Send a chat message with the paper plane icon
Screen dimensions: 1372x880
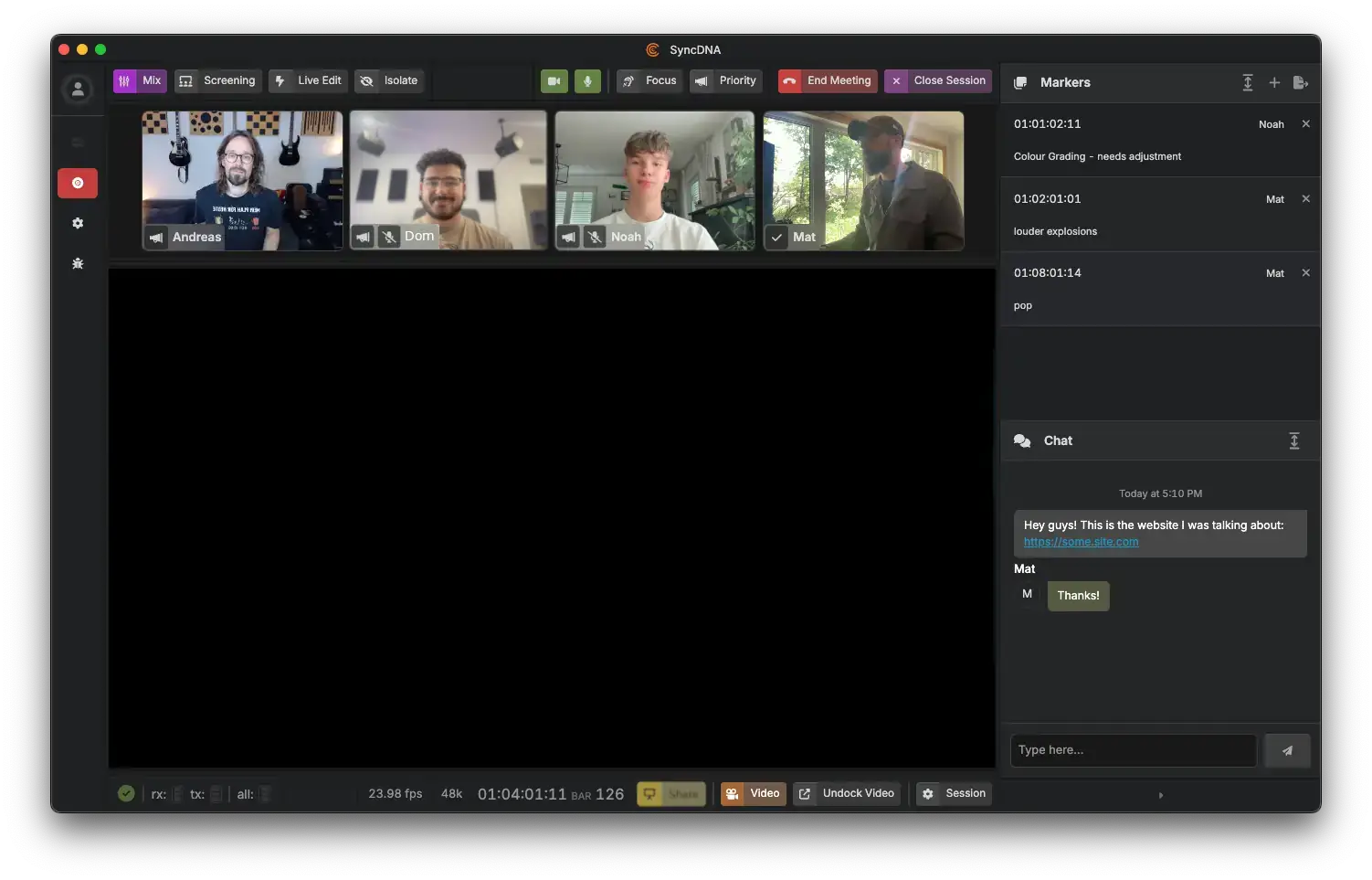click(x=1287, y=749)
